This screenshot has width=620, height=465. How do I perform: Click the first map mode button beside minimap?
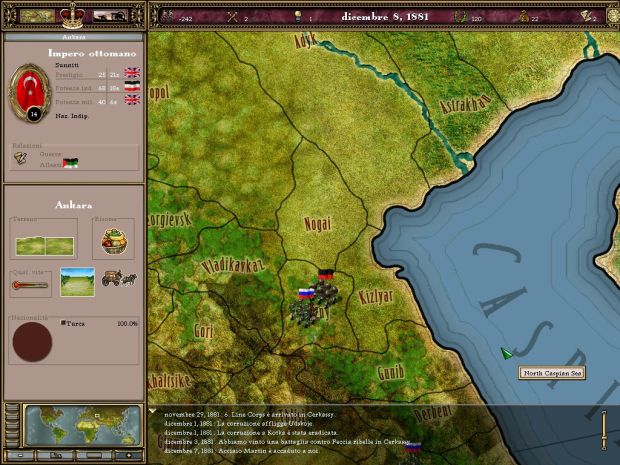coord(12,408)
